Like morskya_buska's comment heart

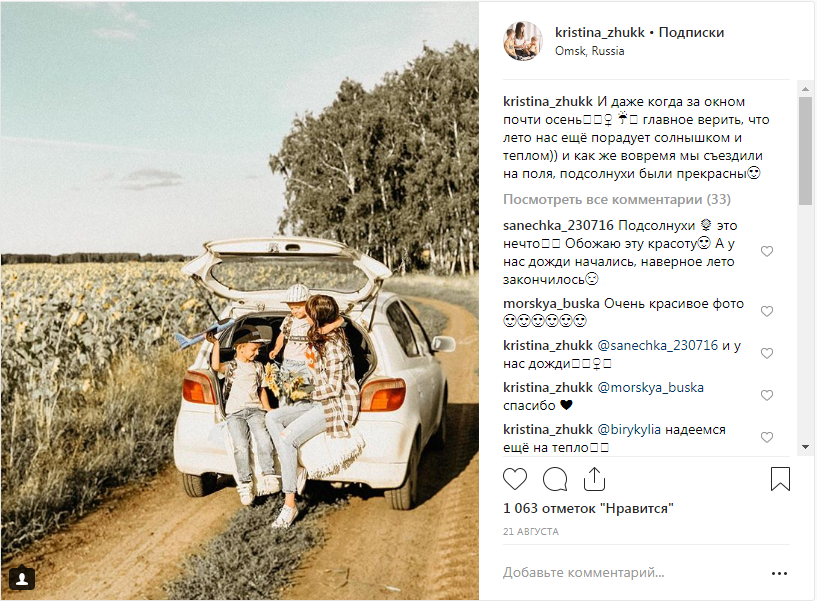tap(766, 311)
